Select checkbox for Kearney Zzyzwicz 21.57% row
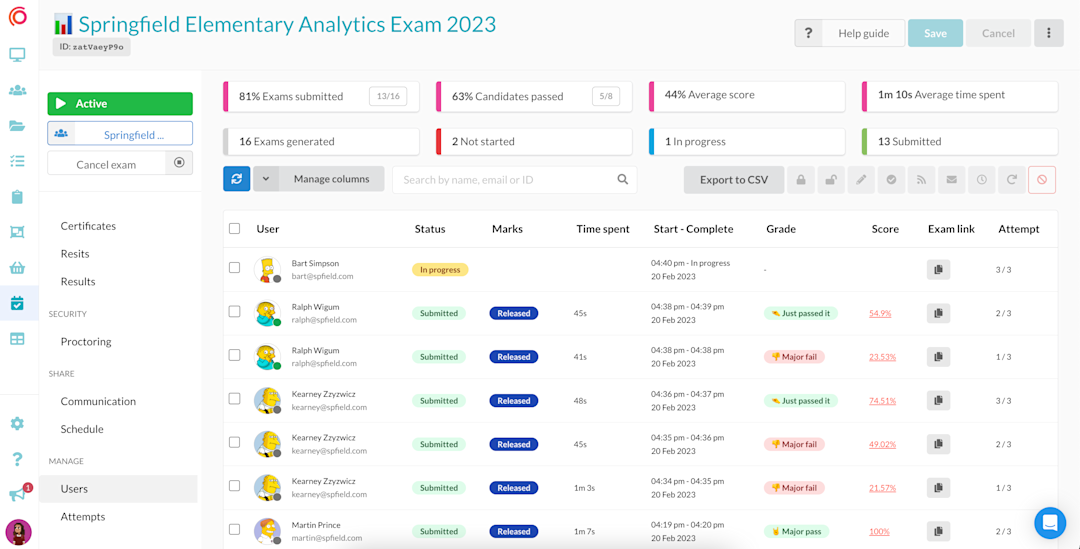1080x549 pixels. [x=235, y=486]
